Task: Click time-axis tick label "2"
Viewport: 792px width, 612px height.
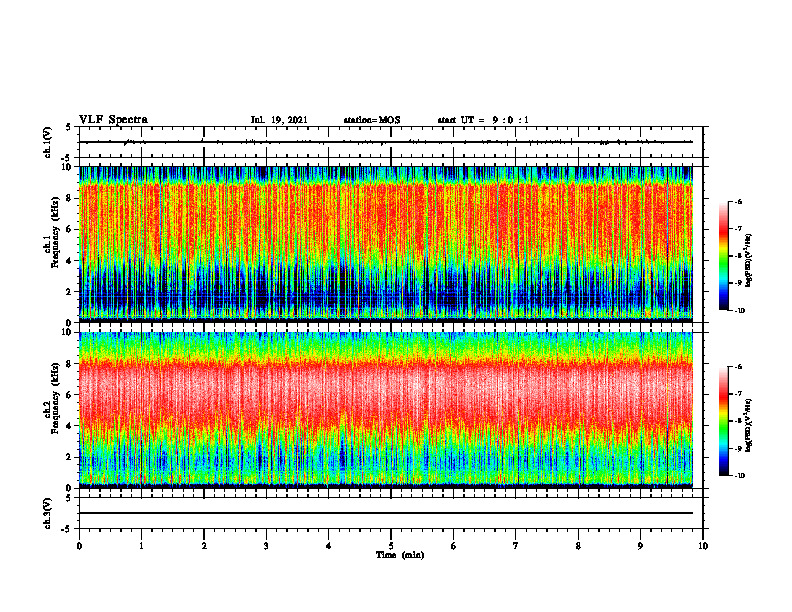Action: [x=204, y=546]
